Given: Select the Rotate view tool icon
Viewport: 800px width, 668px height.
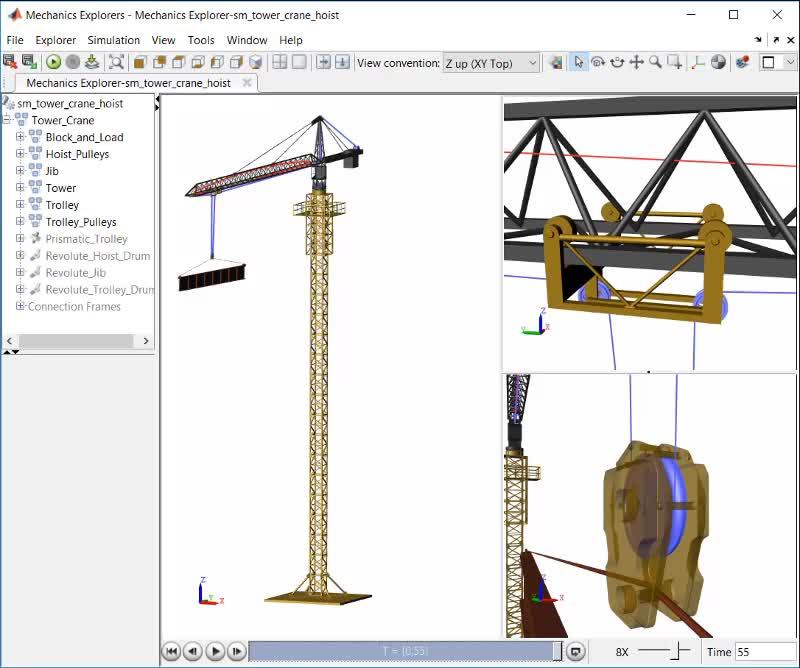Looking at the screenshot, I should pos(598,62).
